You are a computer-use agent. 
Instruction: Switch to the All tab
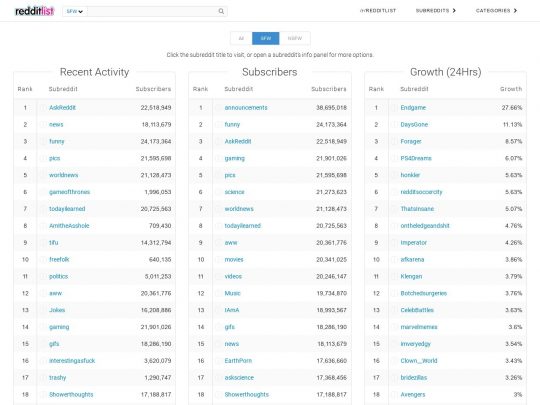[x=241, y=38]
